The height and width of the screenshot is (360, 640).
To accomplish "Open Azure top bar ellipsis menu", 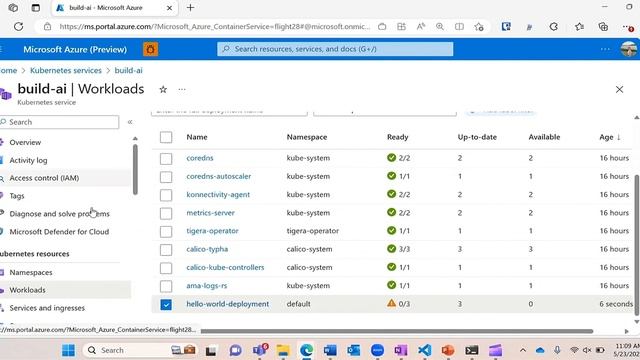I will [x=605, y=49].
